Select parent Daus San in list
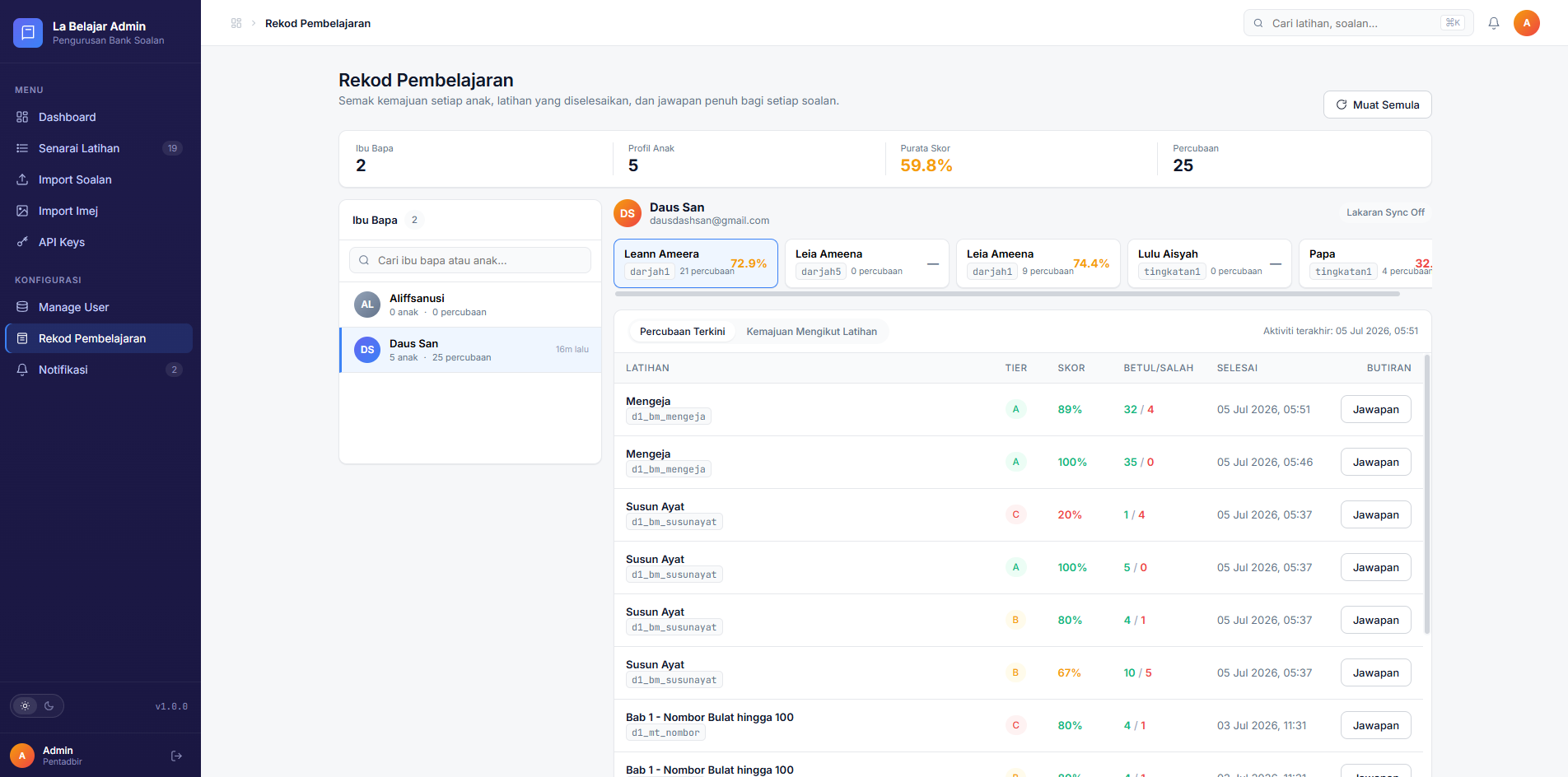The image size is (1568, 777). (x=470, y=350)
